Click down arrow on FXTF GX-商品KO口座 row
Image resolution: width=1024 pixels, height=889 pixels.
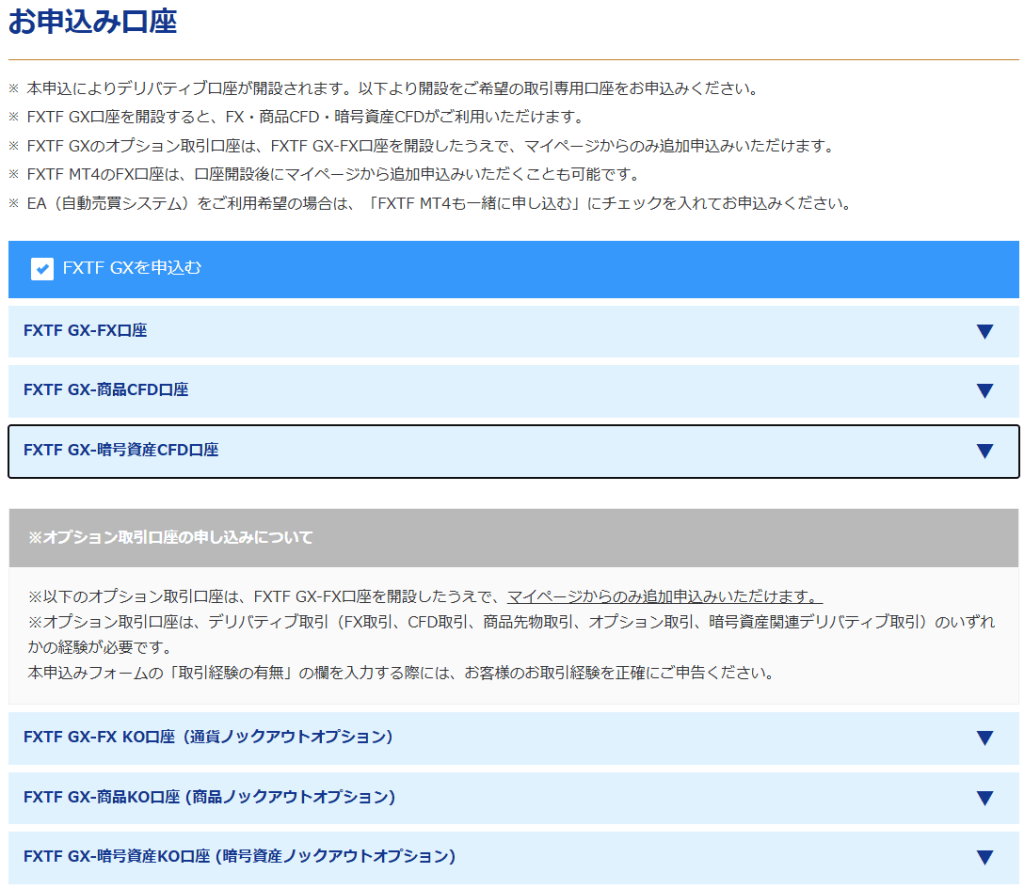click(x=984, y=797)
